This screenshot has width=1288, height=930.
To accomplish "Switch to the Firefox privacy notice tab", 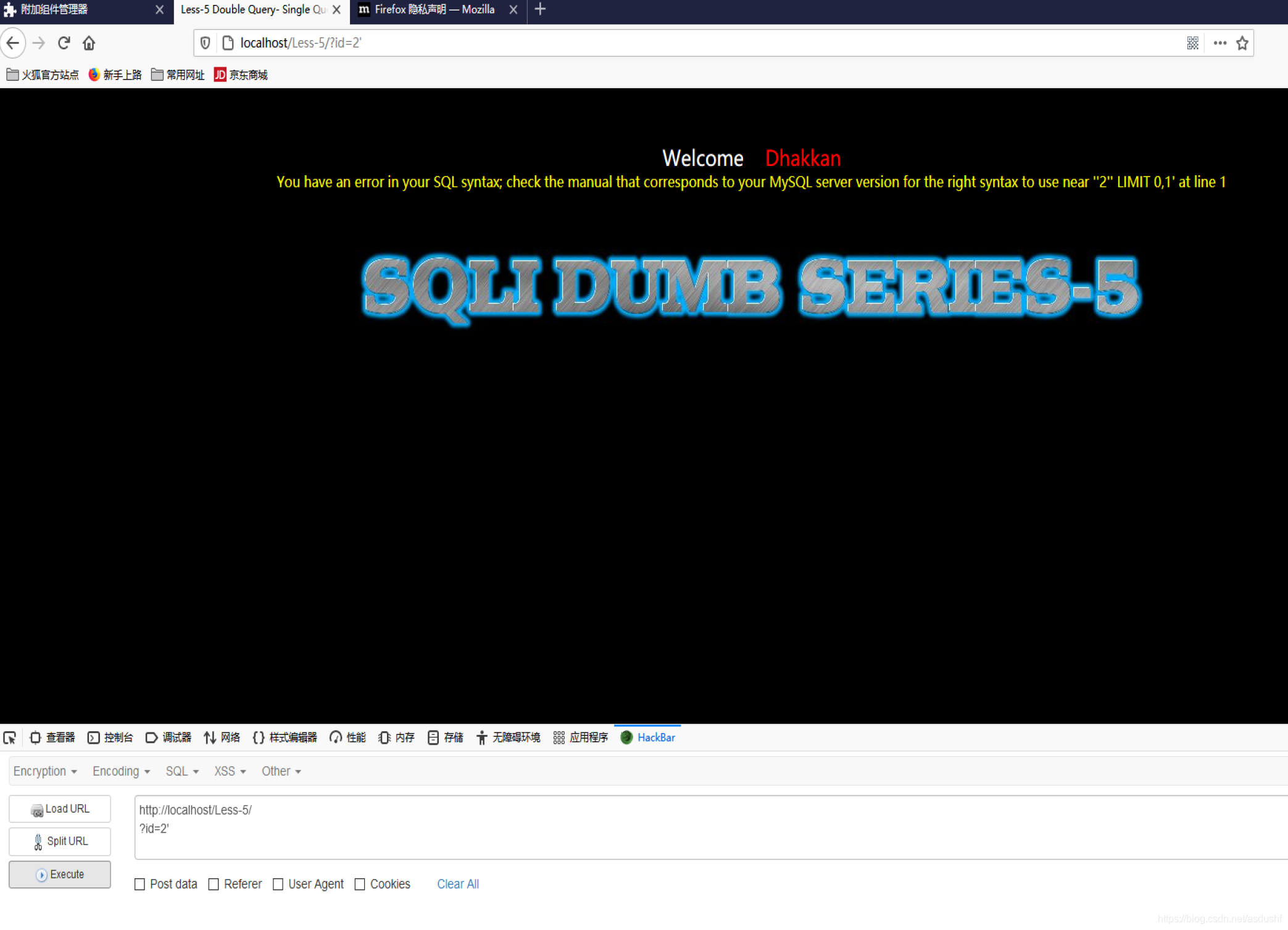I will (x=434, y=9).
